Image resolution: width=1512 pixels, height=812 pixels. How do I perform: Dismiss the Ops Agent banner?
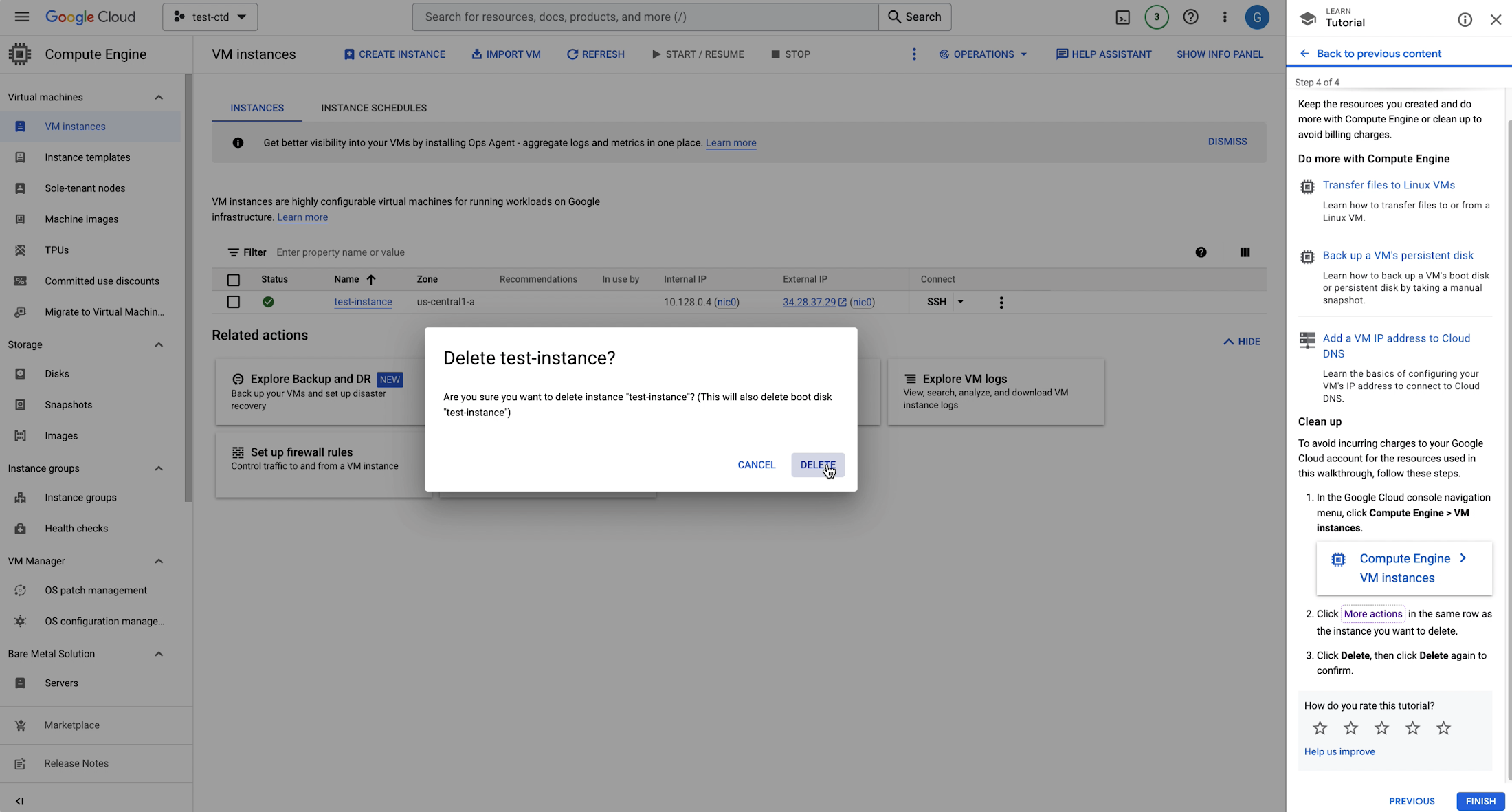[x=1227, y=142]
